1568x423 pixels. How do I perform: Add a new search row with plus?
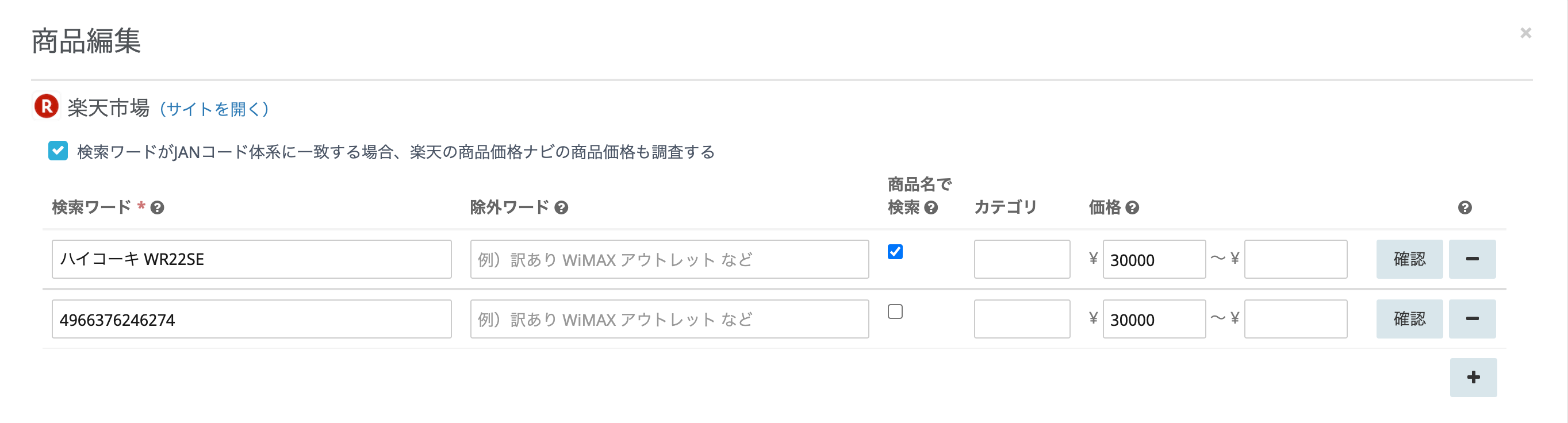[1473, 378]
